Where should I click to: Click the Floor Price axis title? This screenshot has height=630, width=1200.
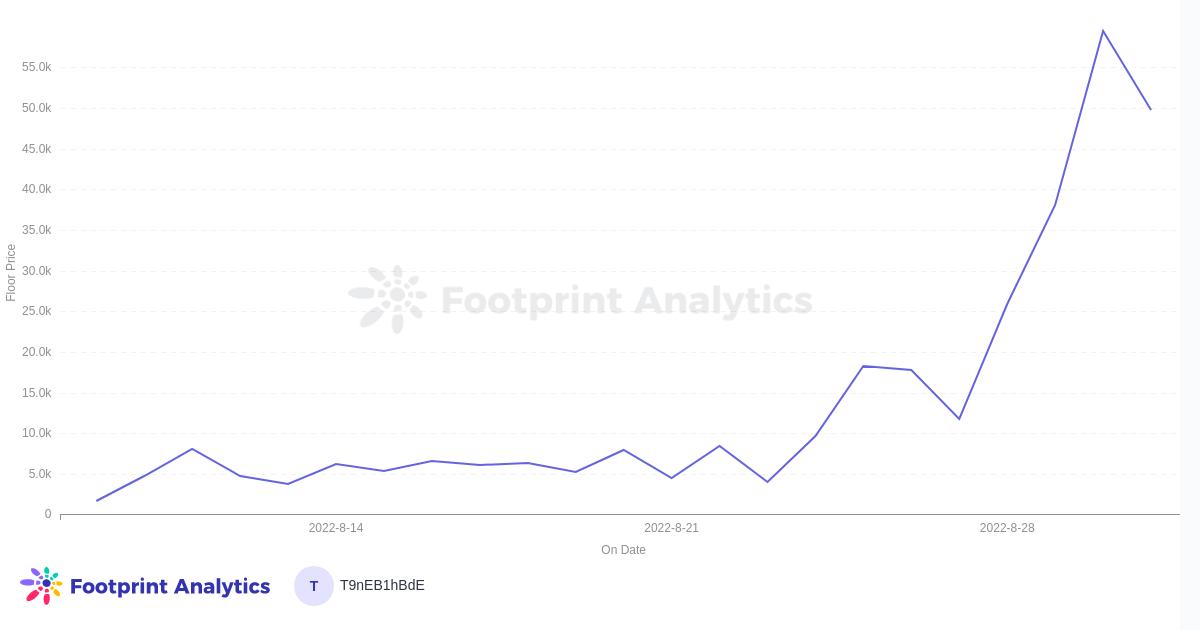click(11, 272)
